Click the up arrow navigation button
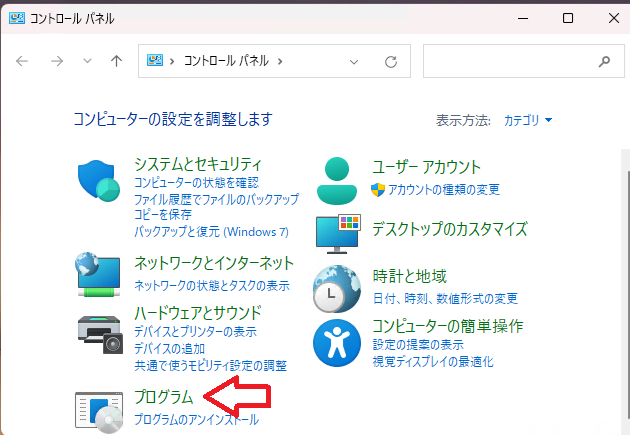This screenshot has height=435, width=630. pyautogui.click(x=116, y=61)
